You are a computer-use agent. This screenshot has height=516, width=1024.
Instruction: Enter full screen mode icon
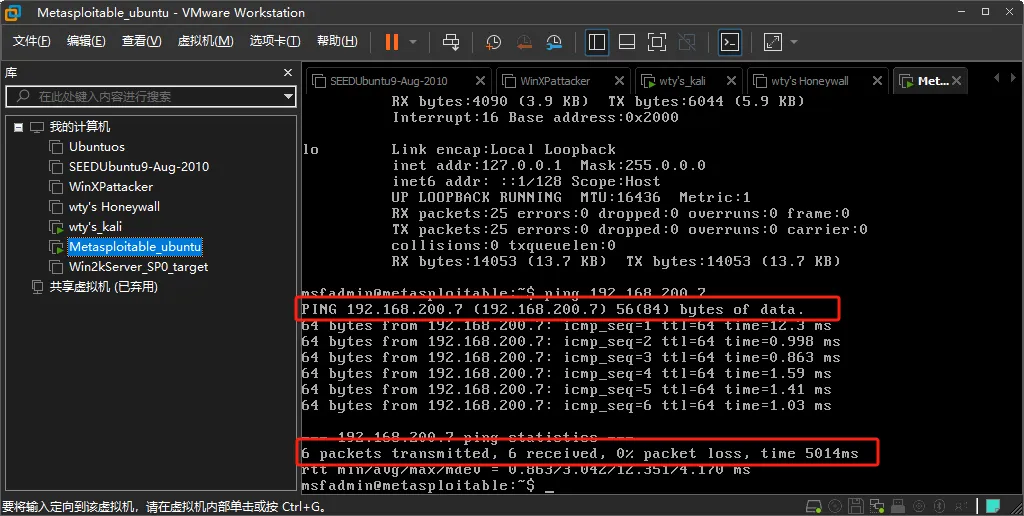coord(657,42)
